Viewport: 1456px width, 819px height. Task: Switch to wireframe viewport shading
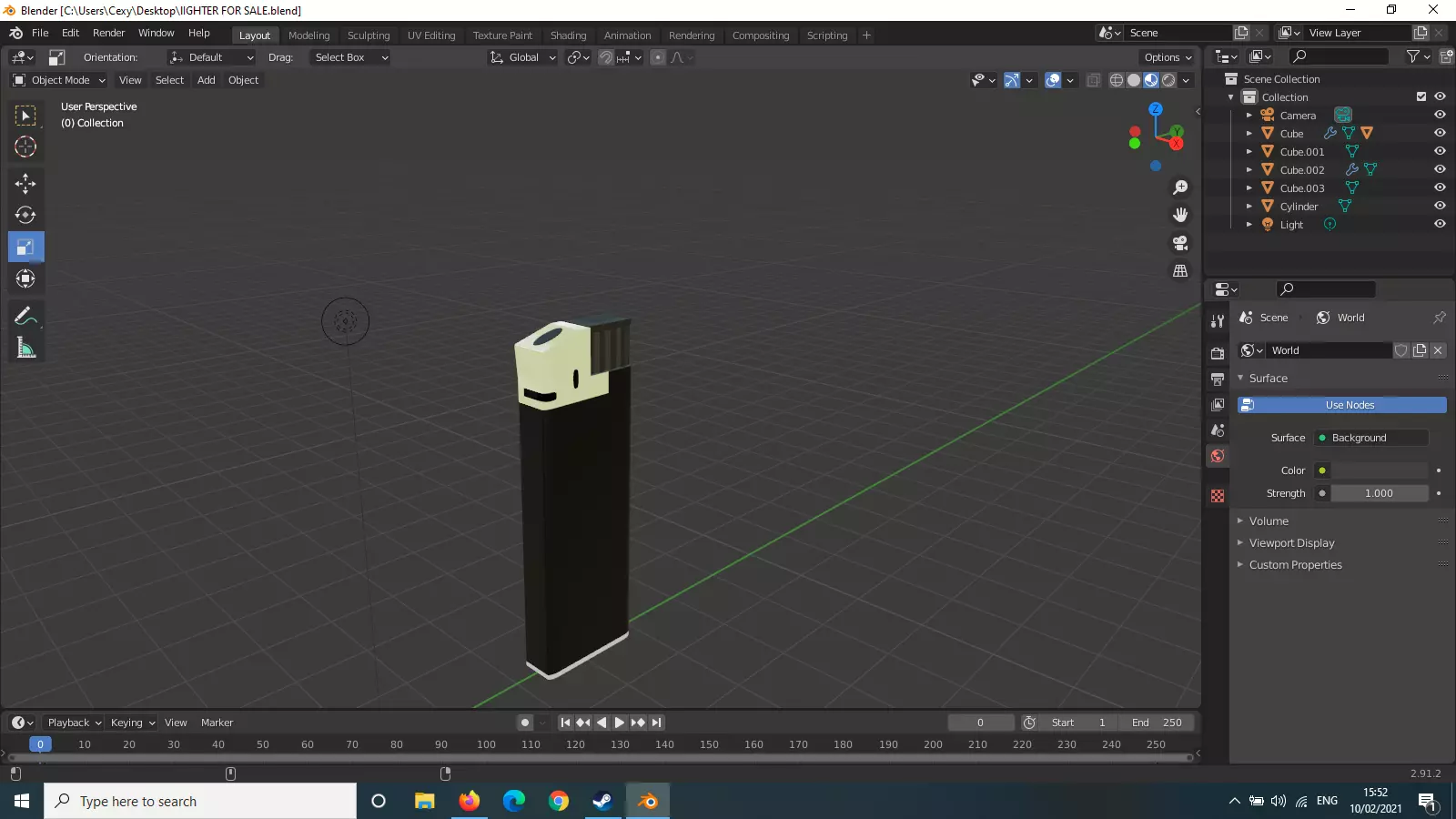point(1117,80)
